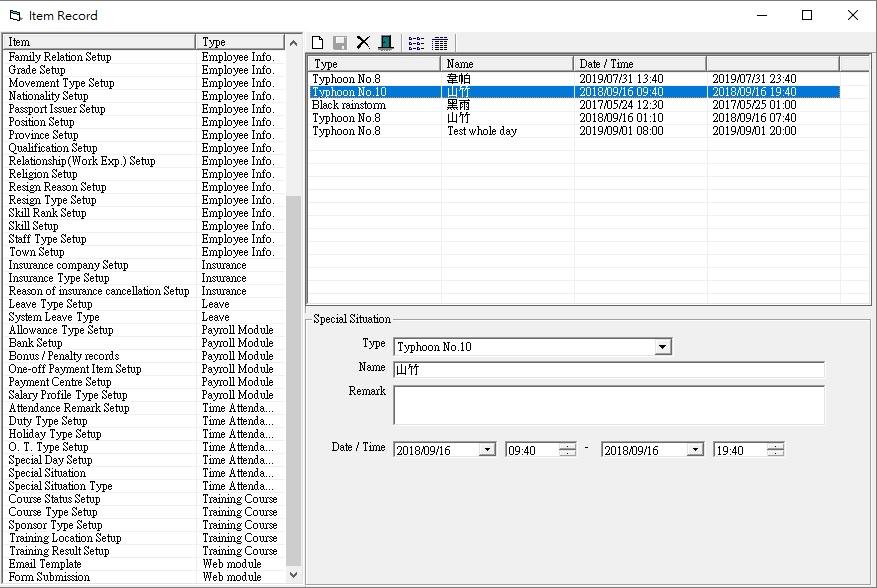Click the Exit door icon
The image size is (877, 588).
pos(385,43)
